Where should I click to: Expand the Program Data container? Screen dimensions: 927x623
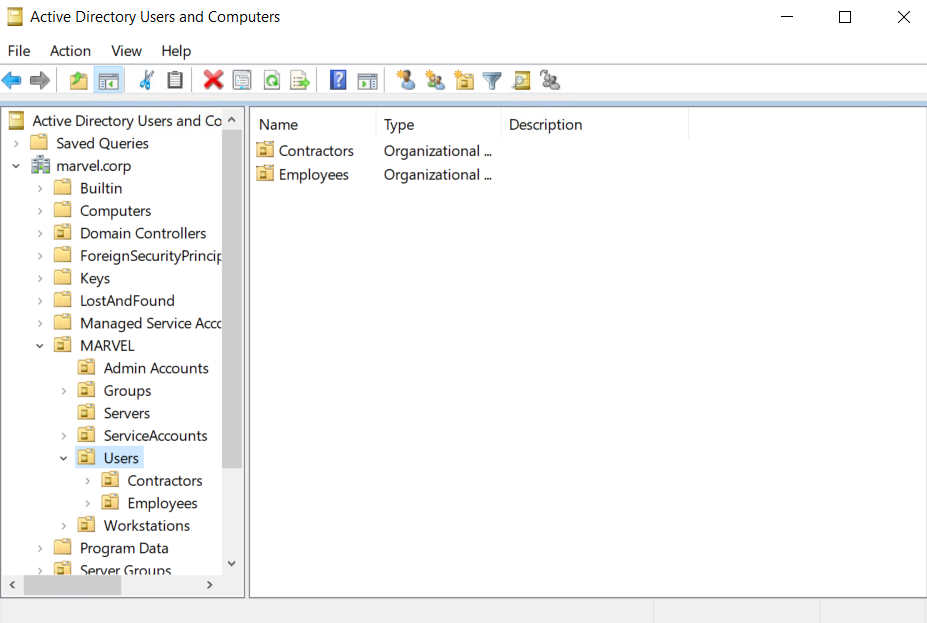[x=40, y=548]
